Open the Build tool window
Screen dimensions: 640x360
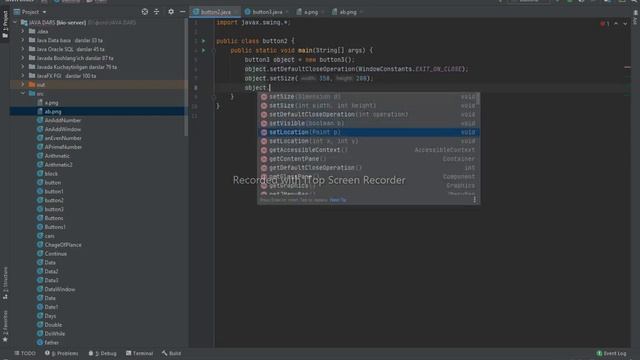(171, 353)
